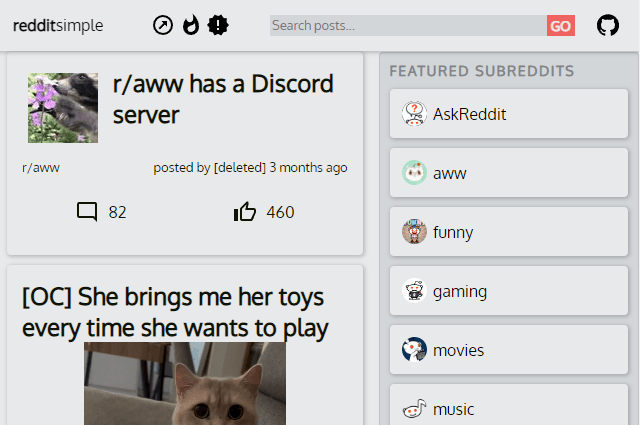640x425 pixels.
Task: Open the 'r/aww has a Discord server' post title
Action: (223, 99)
